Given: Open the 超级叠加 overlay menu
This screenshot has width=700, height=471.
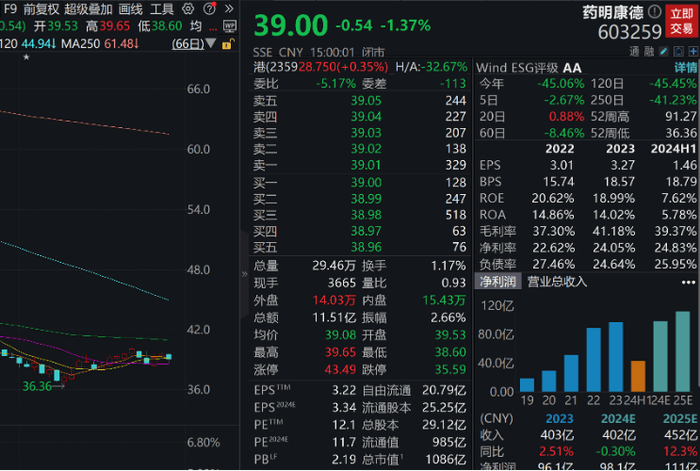Looking at the screenshot, I should click(90, 9).
